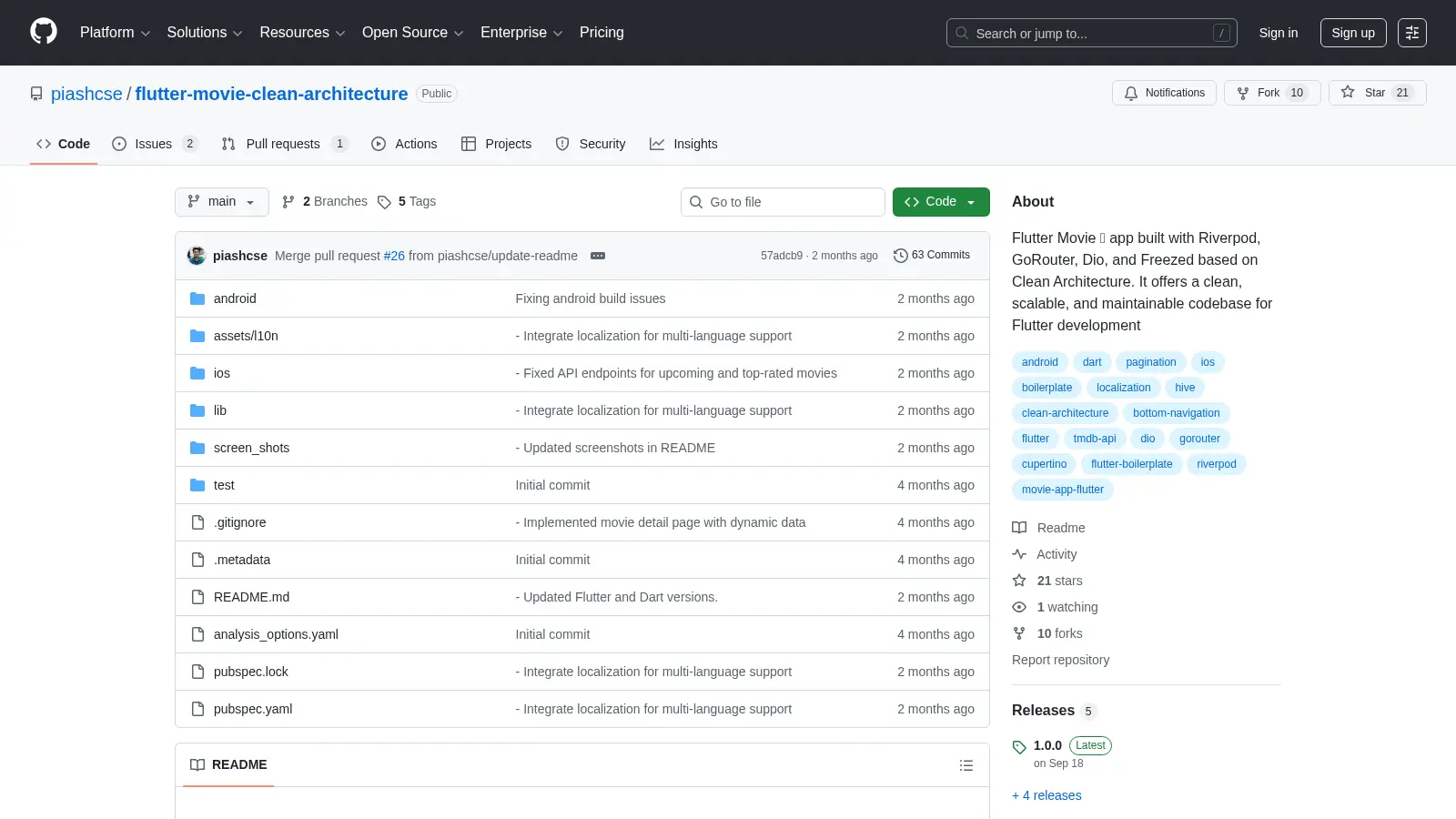Viewport: 1456px width, 819px height.
Task: Click Sign in
Action: pyautogui.click(x=1279, y=33)
